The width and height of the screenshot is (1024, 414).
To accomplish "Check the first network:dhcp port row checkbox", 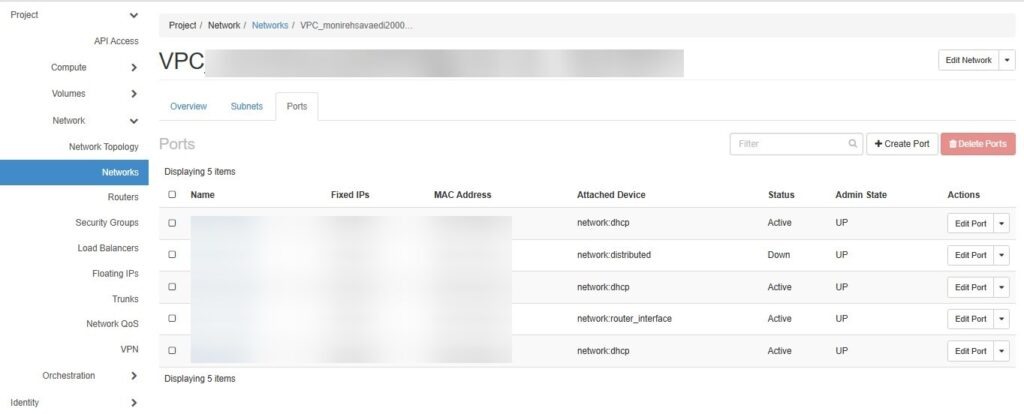I will [172, 223].
